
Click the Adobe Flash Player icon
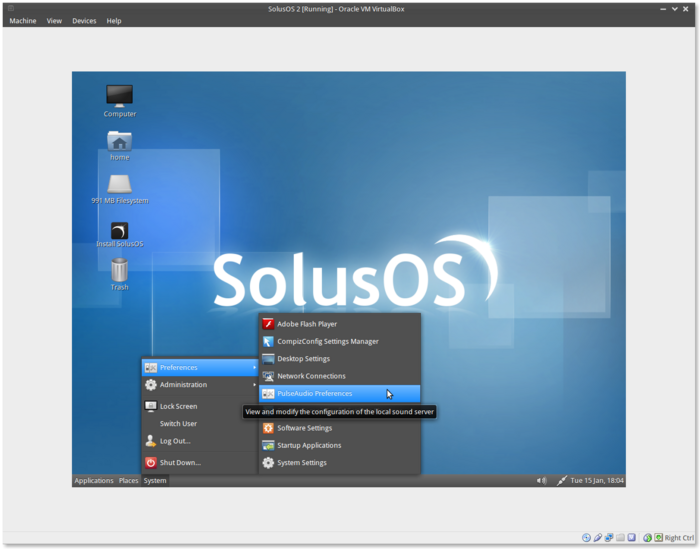click(268, 324)
